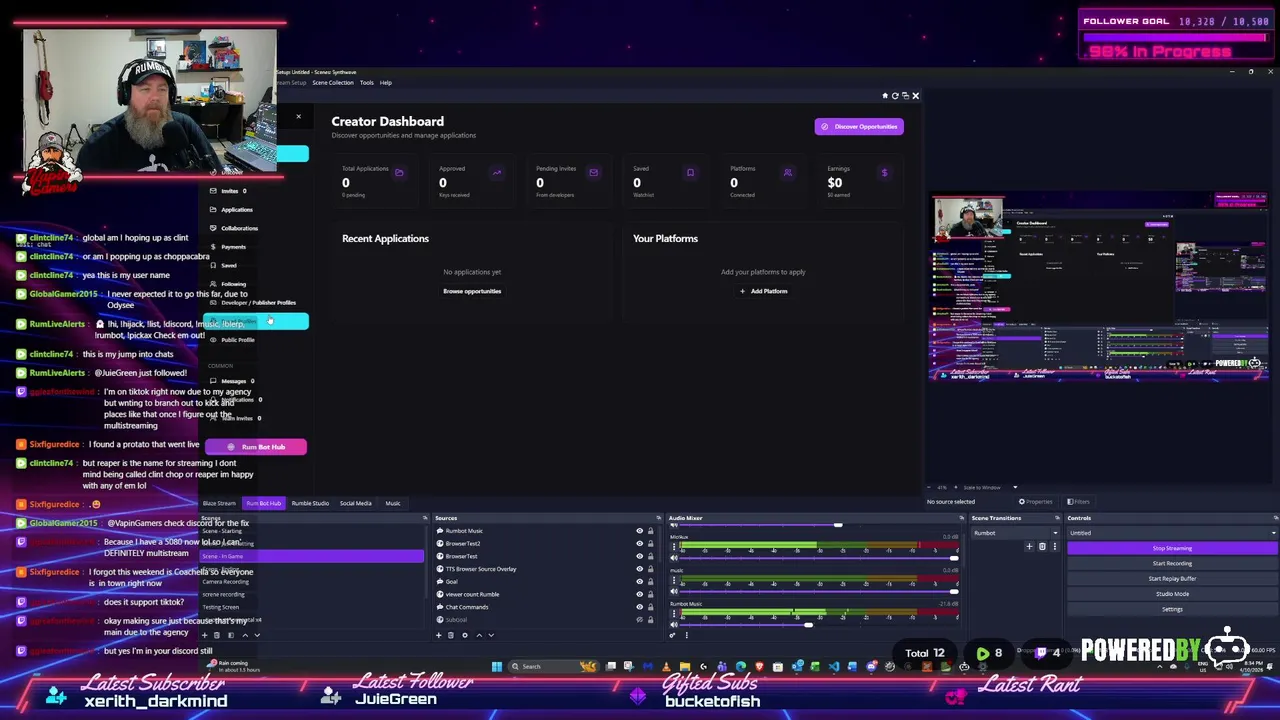This screenshot has width=1280, height=720.
Task: Click the Rum Bot Hub sidebar button
Action: 256,447
